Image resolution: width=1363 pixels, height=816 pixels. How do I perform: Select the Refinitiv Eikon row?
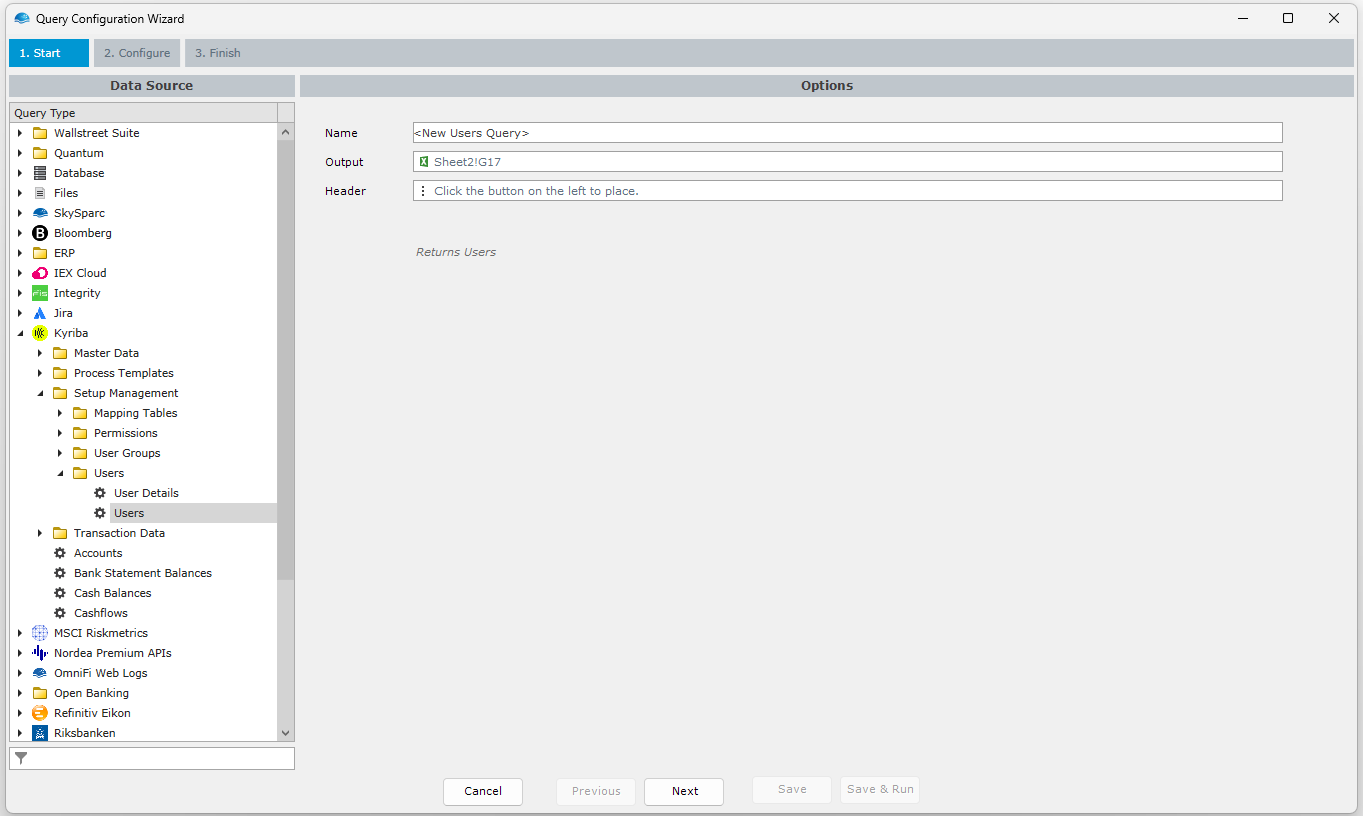pyautogui.click(x=92, y=713)
